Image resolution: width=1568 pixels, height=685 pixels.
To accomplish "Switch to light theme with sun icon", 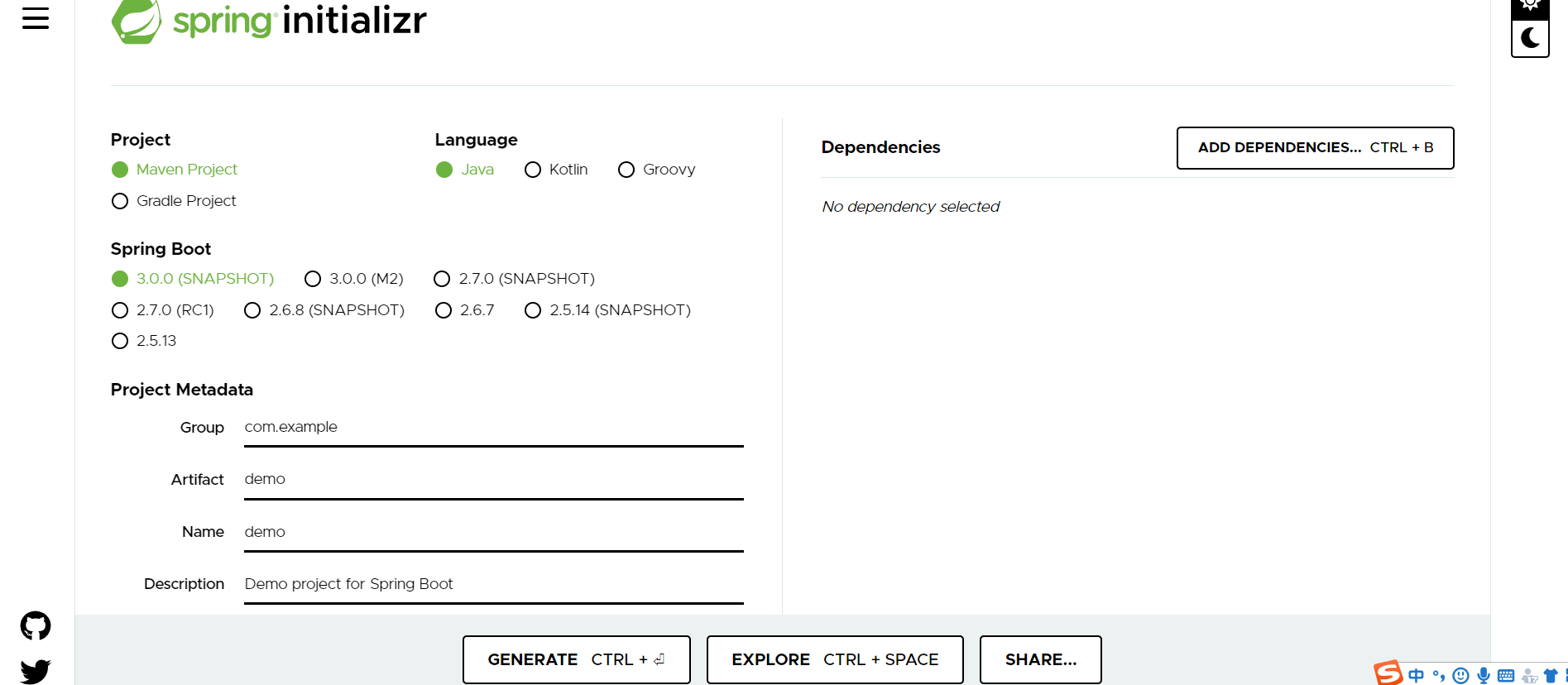I will click(1530, 7).
